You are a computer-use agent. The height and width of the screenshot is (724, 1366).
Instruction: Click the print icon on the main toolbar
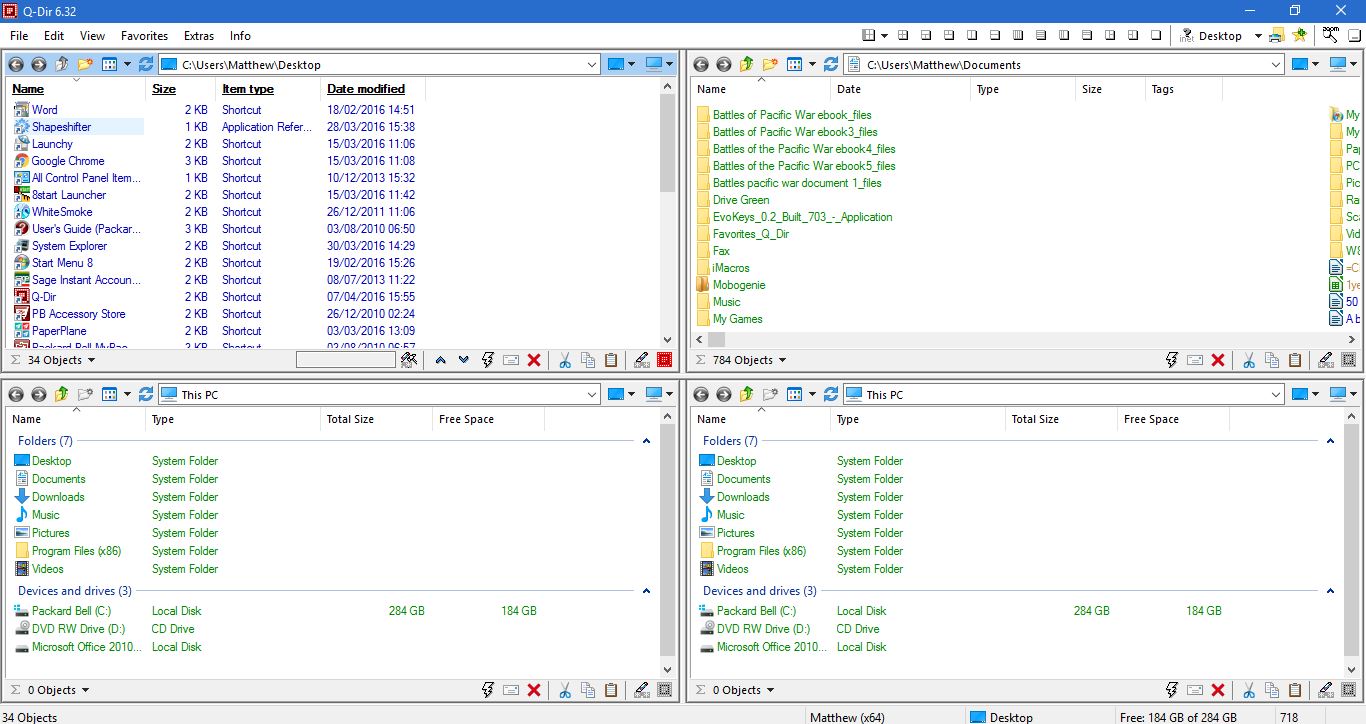click(1275, 35)
